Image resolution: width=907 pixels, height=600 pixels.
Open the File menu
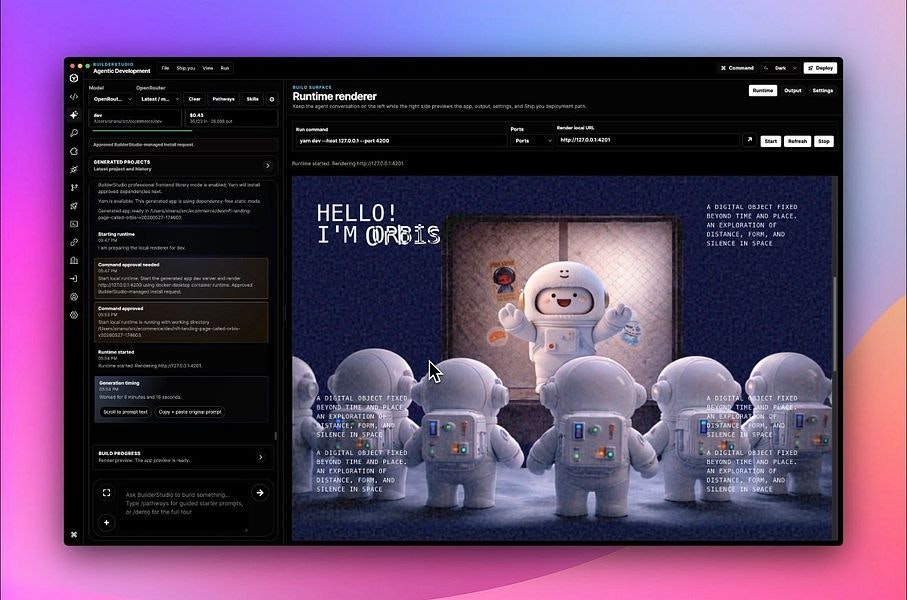165,68
